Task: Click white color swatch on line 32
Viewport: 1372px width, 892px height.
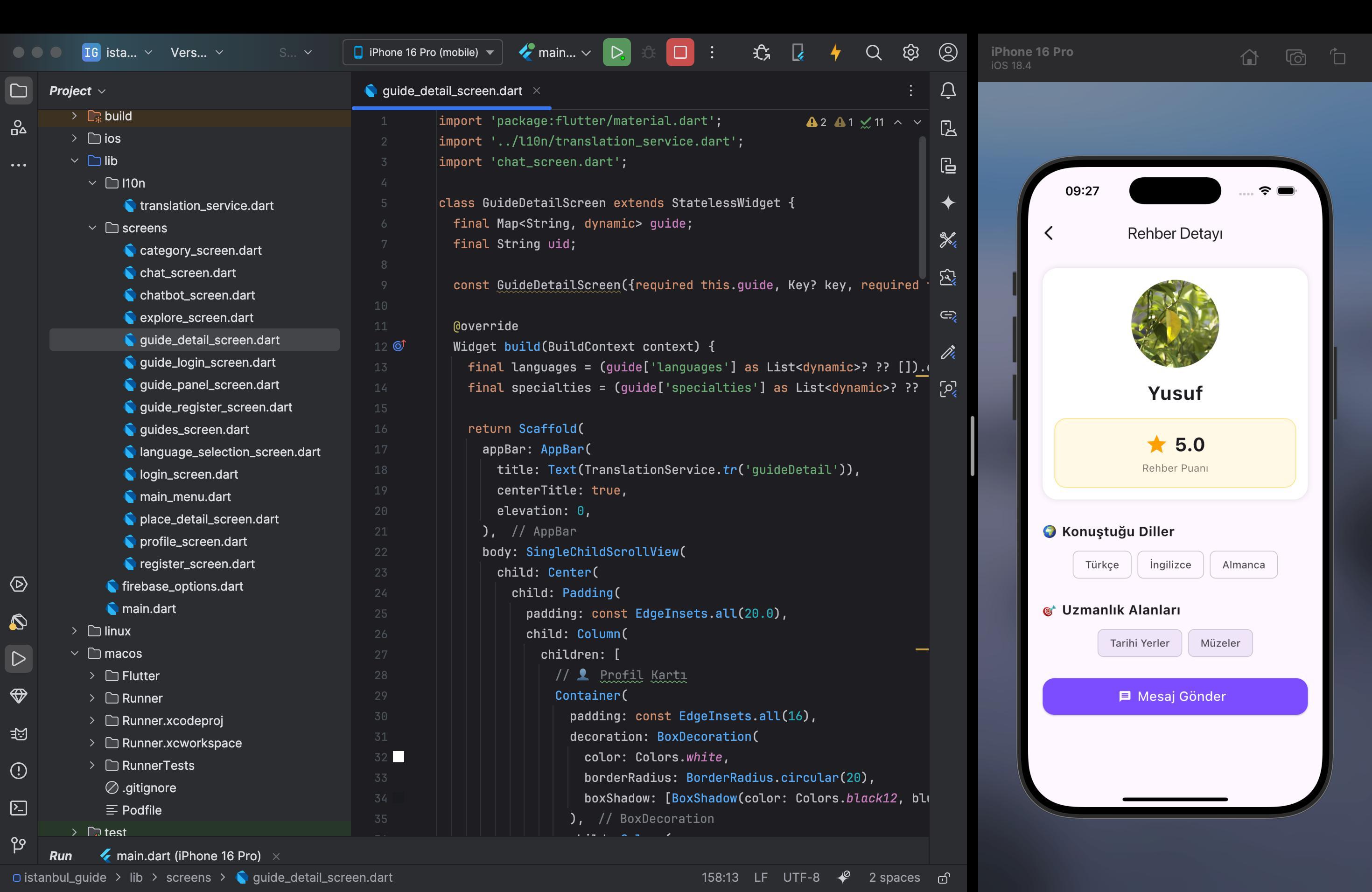Action: 399,757
